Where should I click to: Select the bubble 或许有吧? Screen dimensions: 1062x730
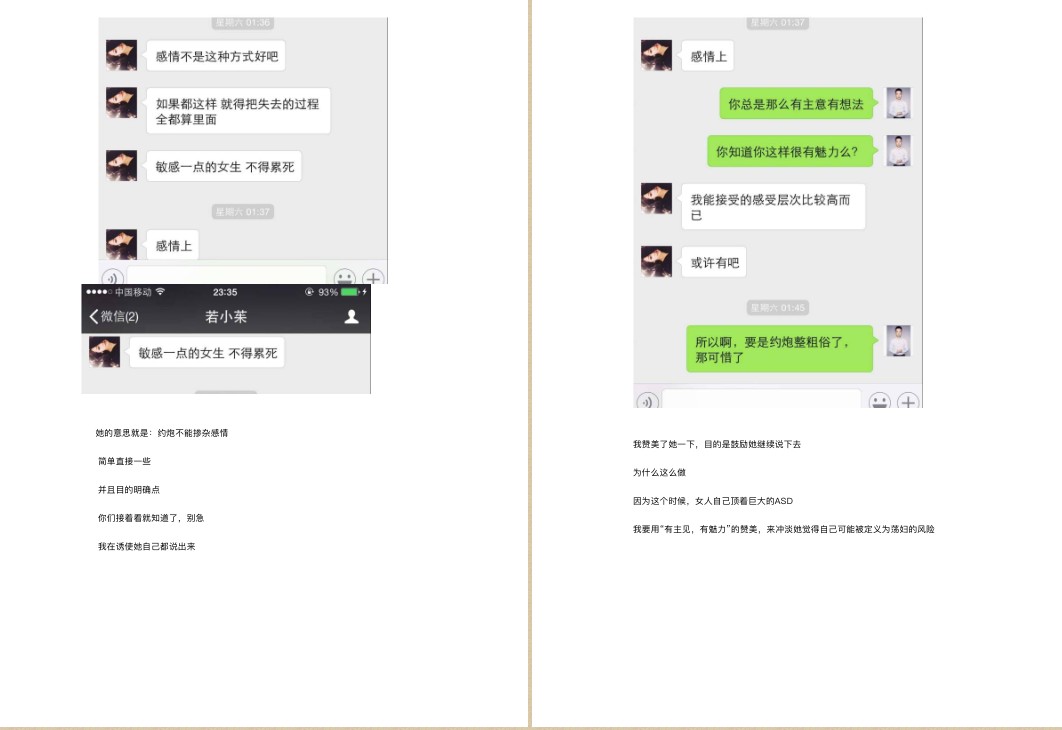(x=715, y=262)
